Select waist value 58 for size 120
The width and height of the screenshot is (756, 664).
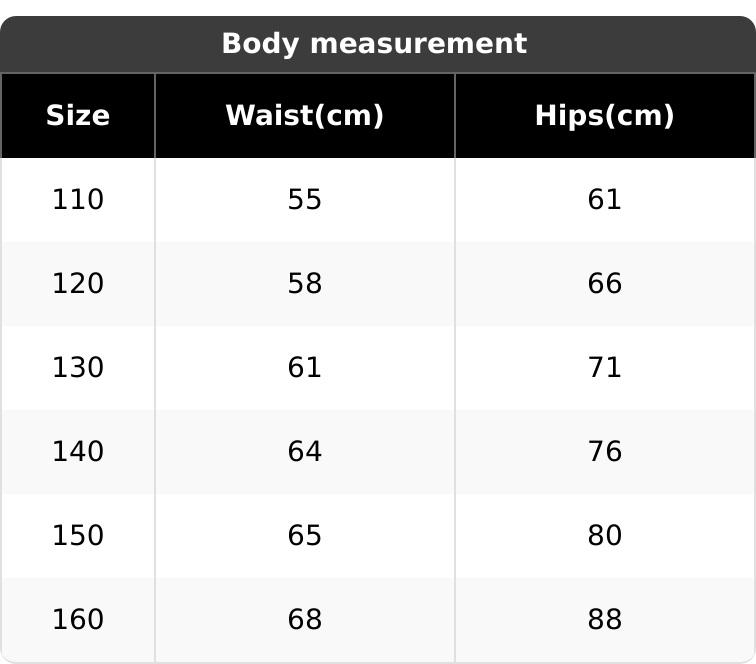[304, 284]
